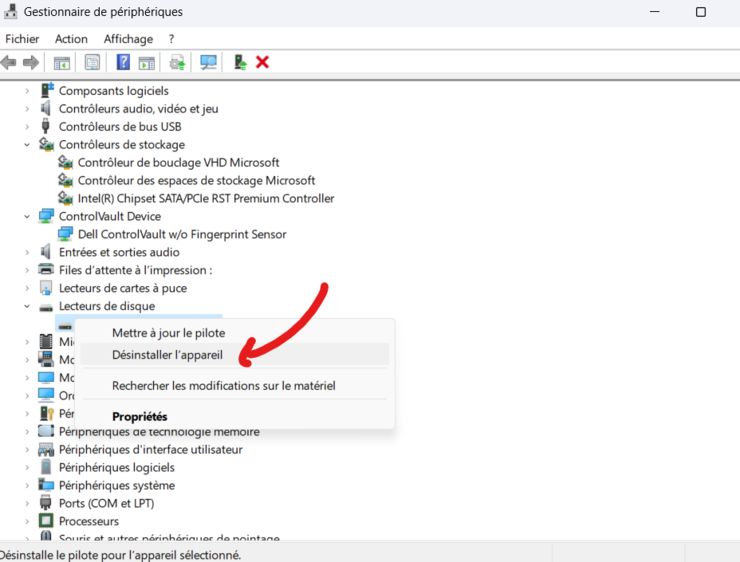The image size is (740, 562).
Task: Click the Lecteurs de disque drive icon
Action: 46,307
